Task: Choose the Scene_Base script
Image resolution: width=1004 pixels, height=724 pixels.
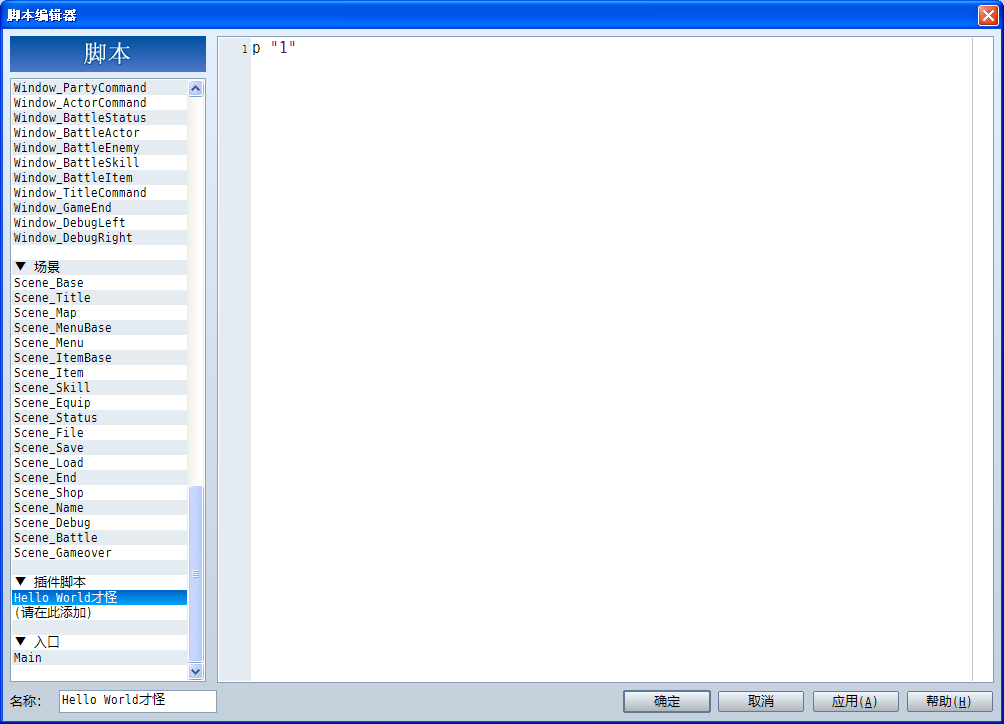Action: [99, 282]
